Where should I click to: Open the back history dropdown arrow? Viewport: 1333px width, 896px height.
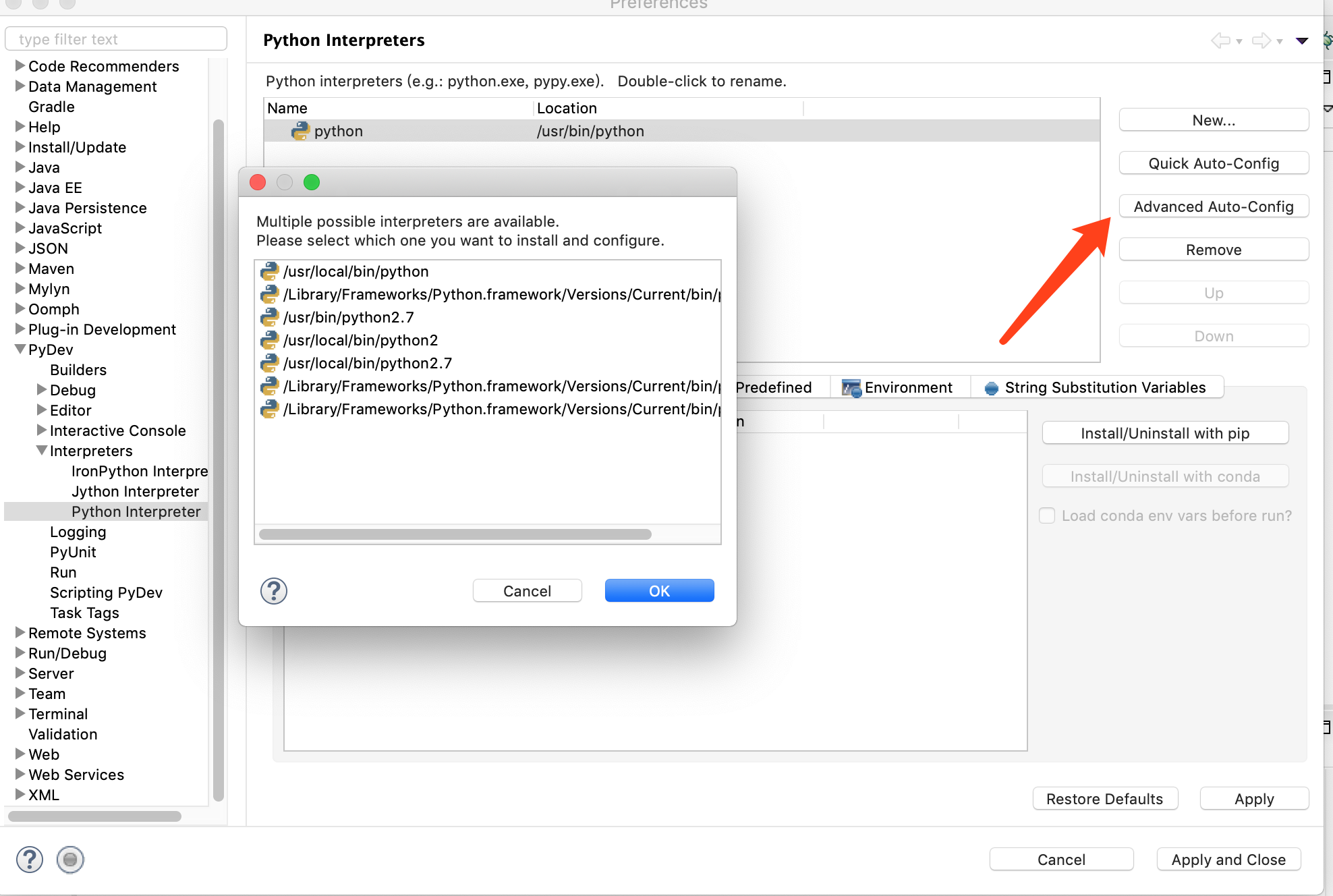pyautogui.click(x=1239, y=42)
